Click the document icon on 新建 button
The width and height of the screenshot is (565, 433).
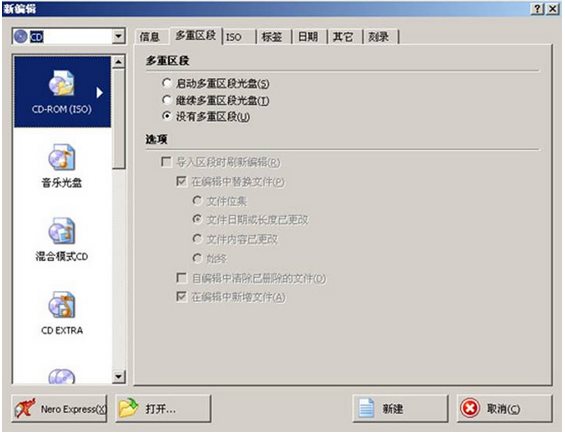[x=366, y=409]
